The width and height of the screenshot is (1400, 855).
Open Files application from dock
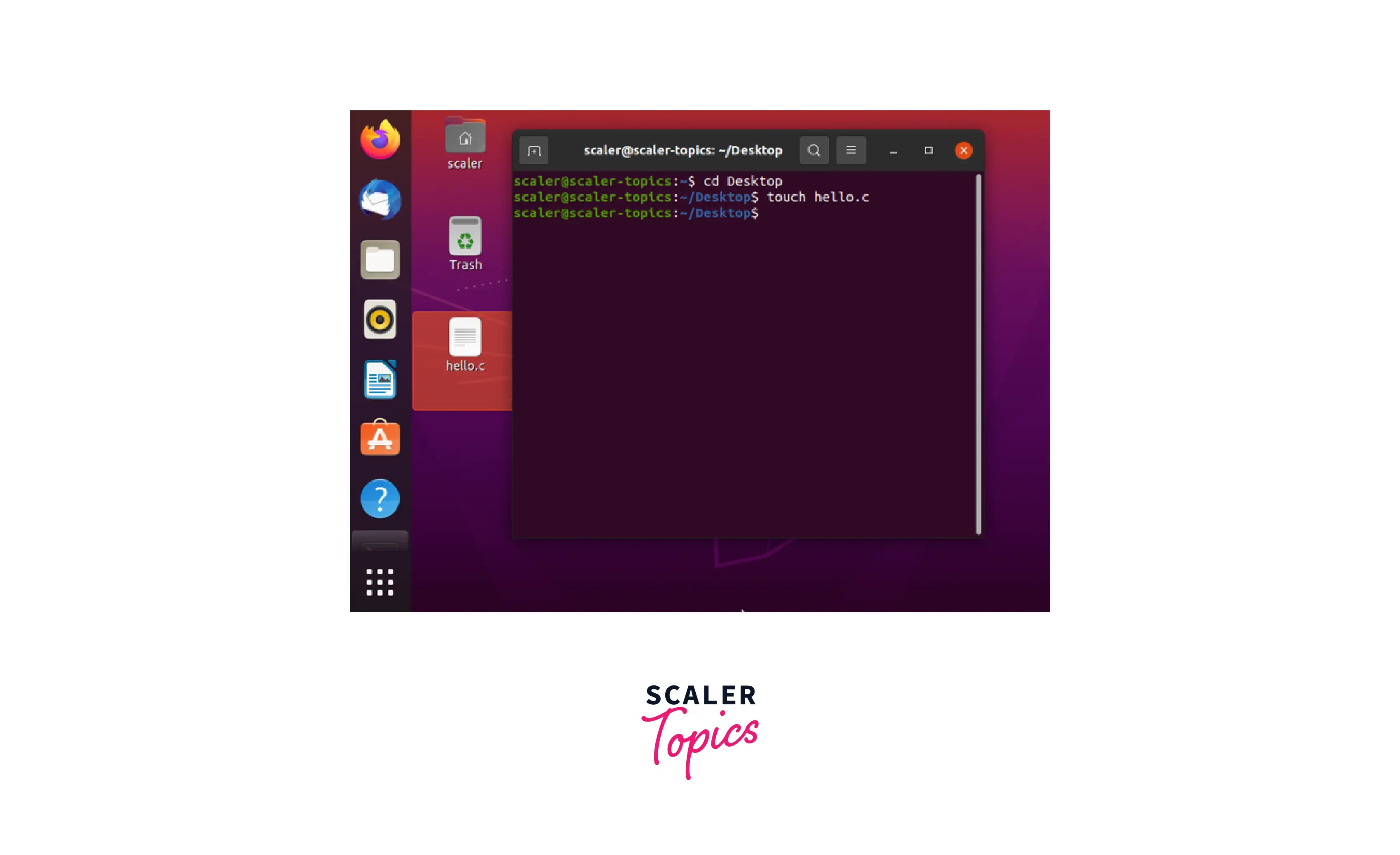(x=380, y=259)
